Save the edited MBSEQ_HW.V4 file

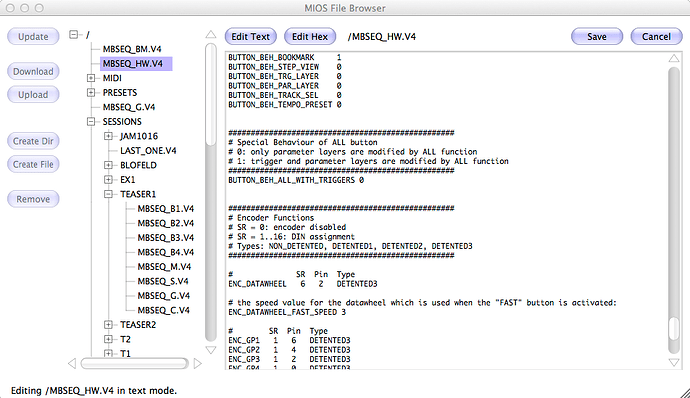tap(597, 37)
